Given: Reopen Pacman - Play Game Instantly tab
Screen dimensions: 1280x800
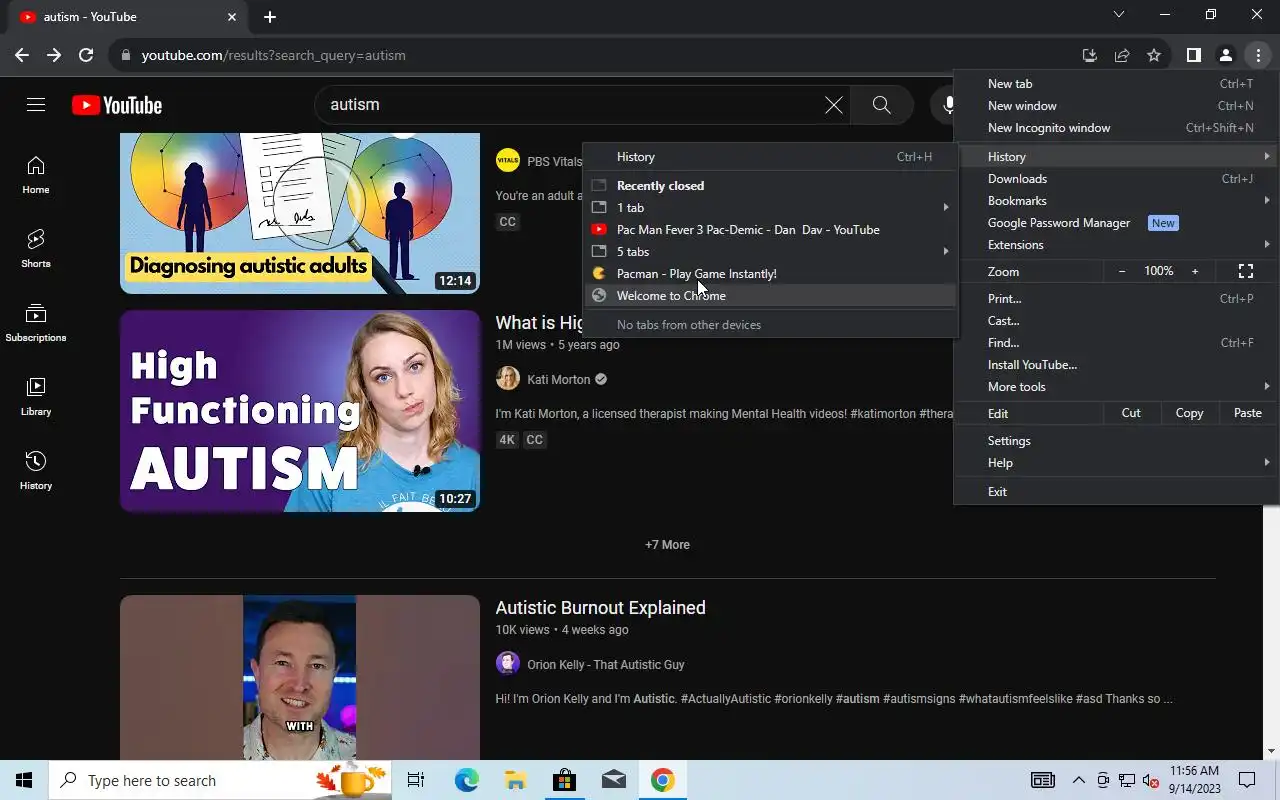Looking at the screenshot, I should pos(770,273).
